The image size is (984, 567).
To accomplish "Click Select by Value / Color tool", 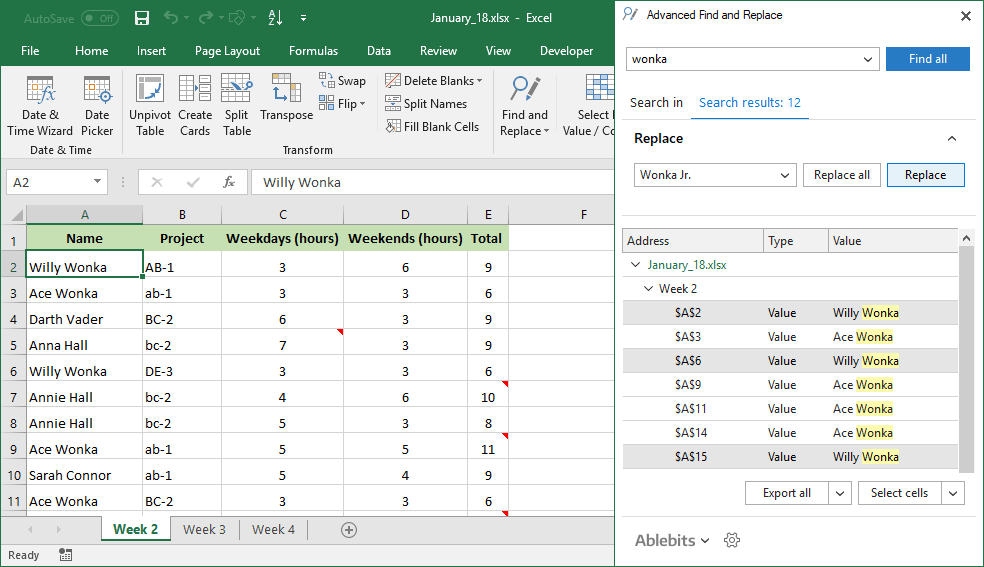I will pyautogui.click(x=589, y=106).
